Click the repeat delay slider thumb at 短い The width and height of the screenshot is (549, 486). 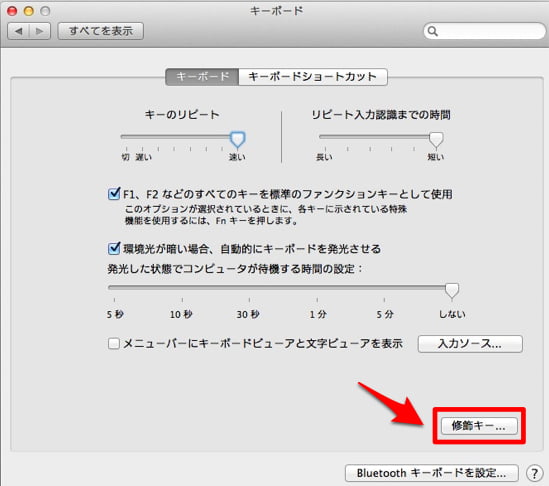click(x=436, y=139)
